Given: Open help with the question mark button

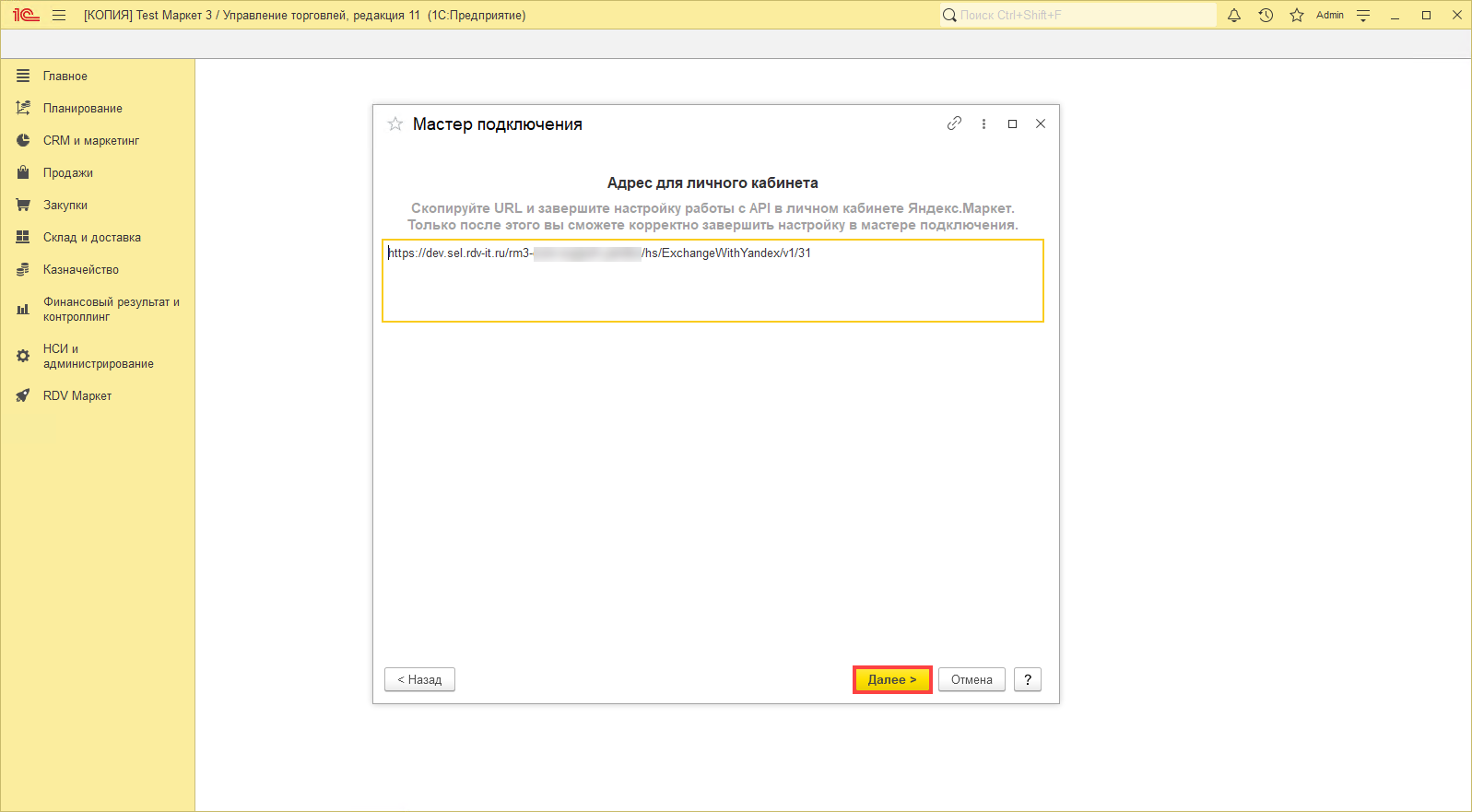Looking at the screenshot, I should pyautogui.click(x=1028, y=679).
